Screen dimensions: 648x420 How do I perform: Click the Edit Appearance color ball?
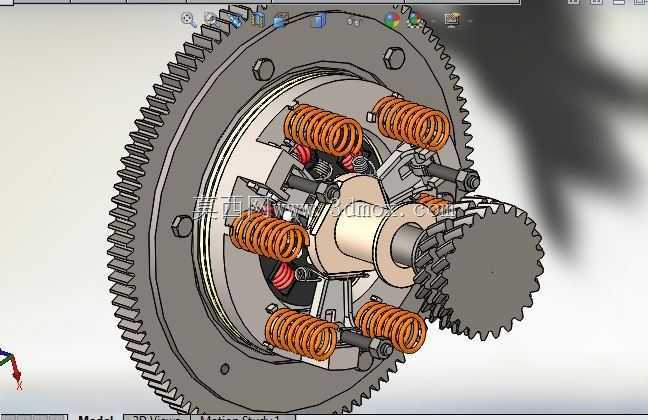391,19
